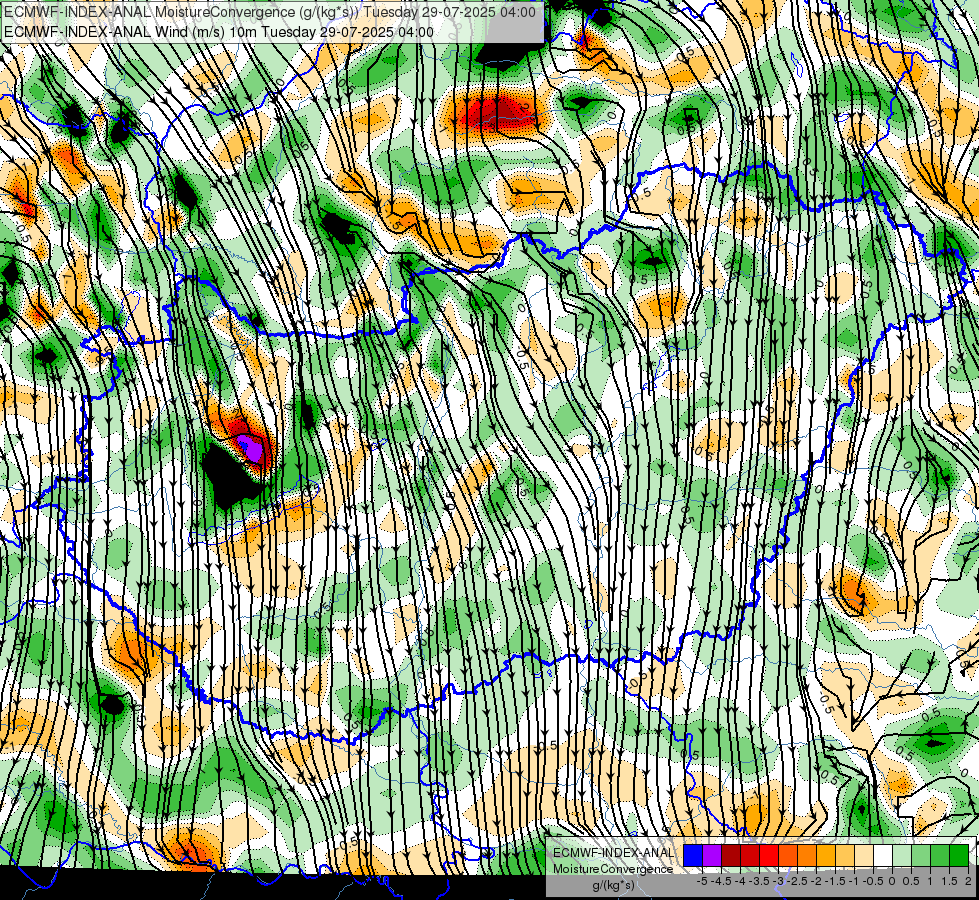Select the darkest green legend swatch
Image resolution: width=979 pixels, height=900 pixels.
click(x=959, y=855)
